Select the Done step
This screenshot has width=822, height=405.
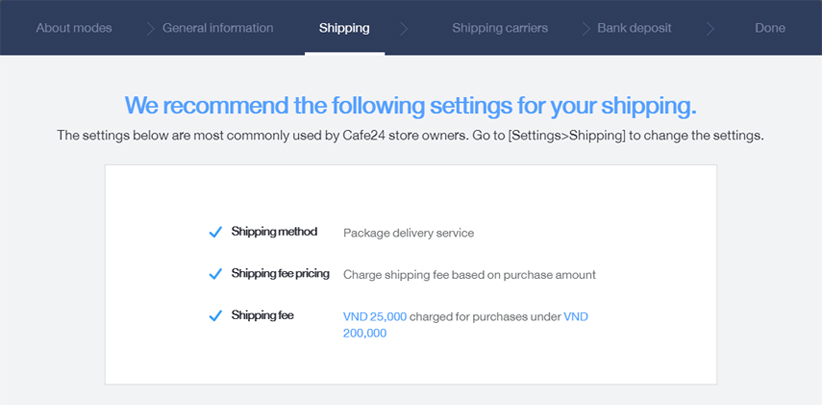[x=770, y=28]
